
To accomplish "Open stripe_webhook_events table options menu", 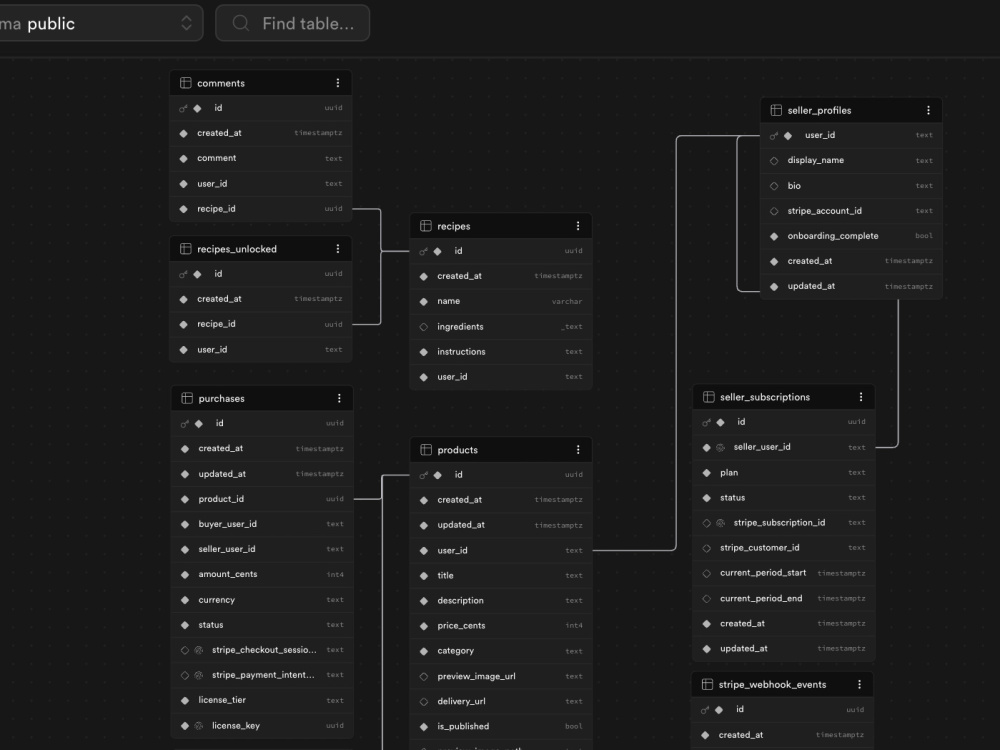I will pyautogui.click(x=860, y=684).
